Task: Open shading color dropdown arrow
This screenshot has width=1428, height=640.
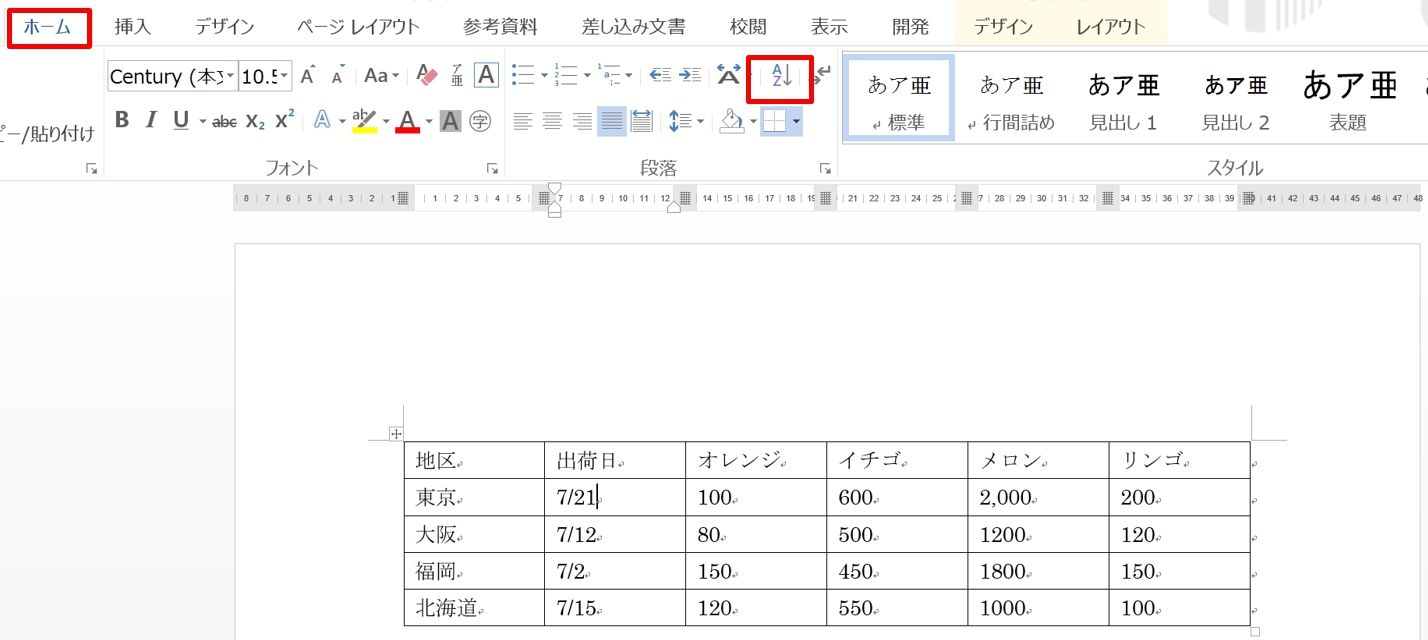Action: tap(752, 122)
